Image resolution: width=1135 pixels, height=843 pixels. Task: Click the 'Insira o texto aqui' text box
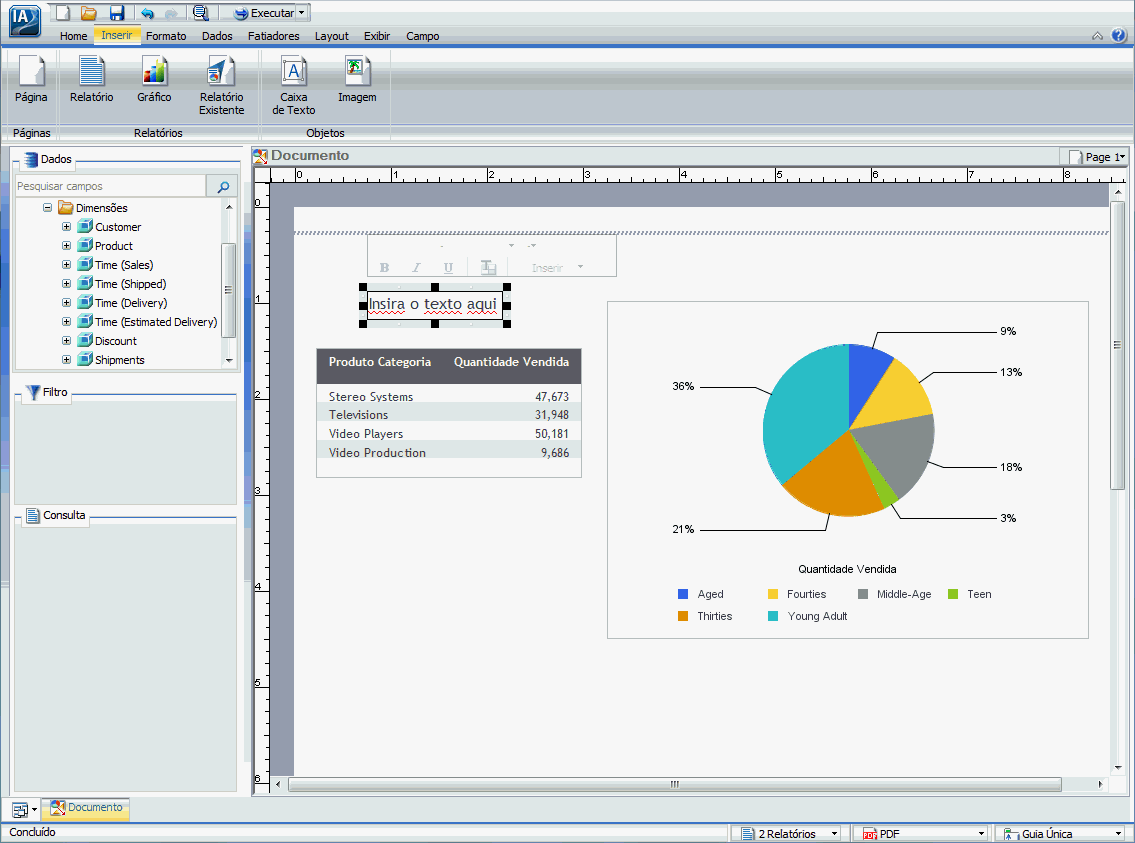[x=433, y=305]
